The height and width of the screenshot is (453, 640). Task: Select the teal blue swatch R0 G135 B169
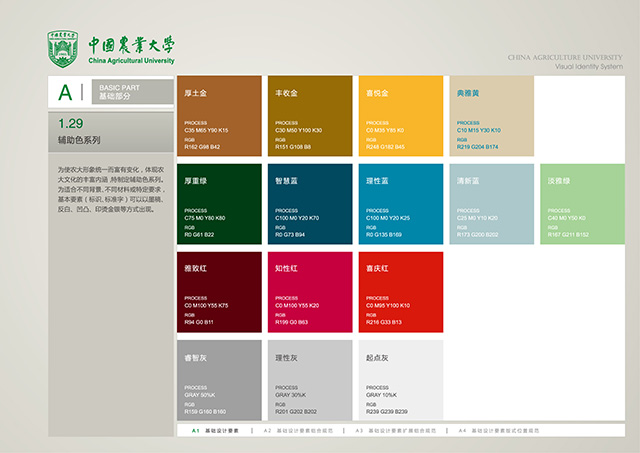click(400, 203)
